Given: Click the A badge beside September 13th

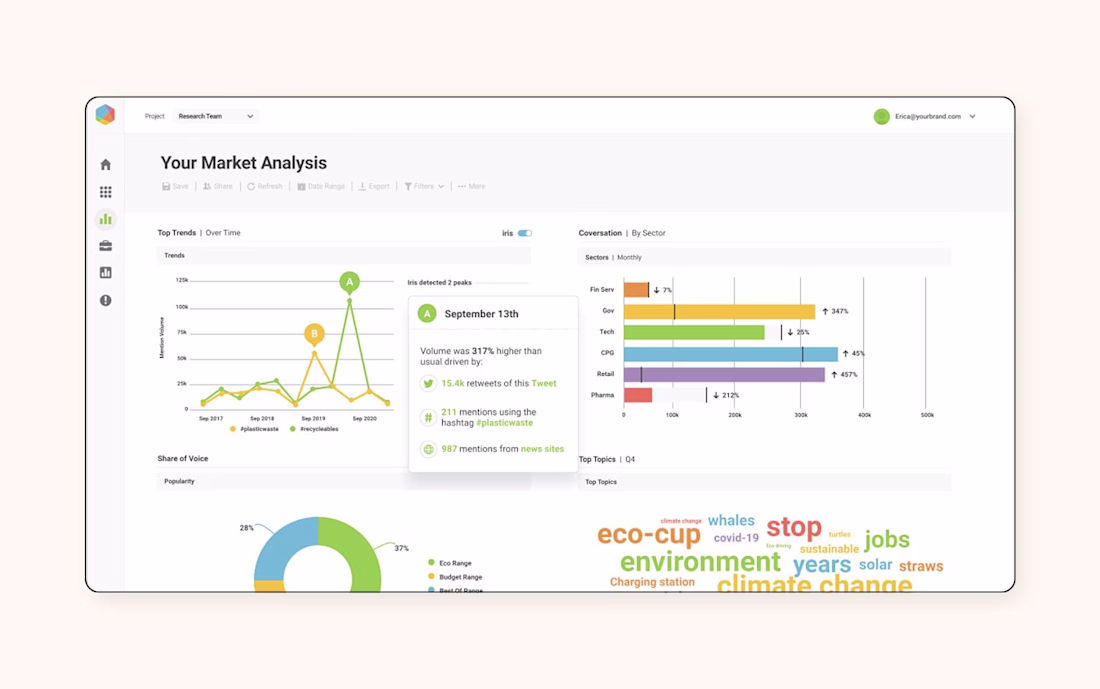Looking at the screenshot, I should point(427,314).
